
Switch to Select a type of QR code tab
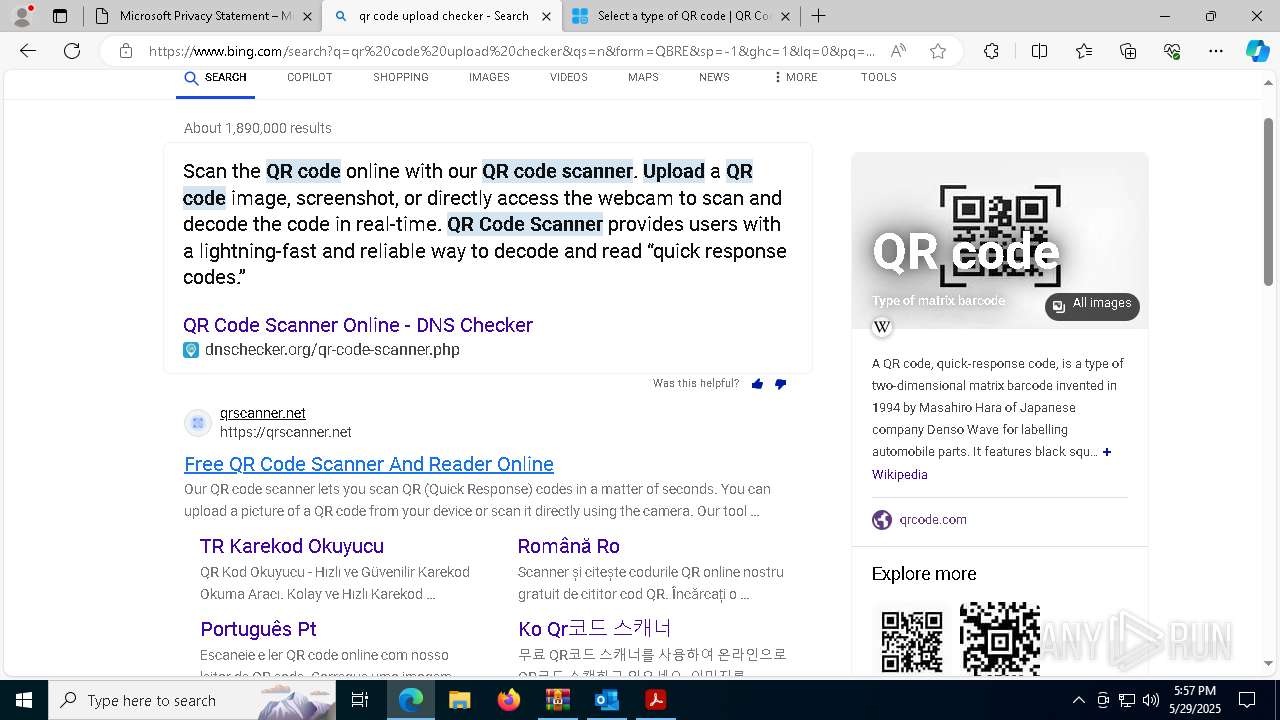click(x=682, y=16)
